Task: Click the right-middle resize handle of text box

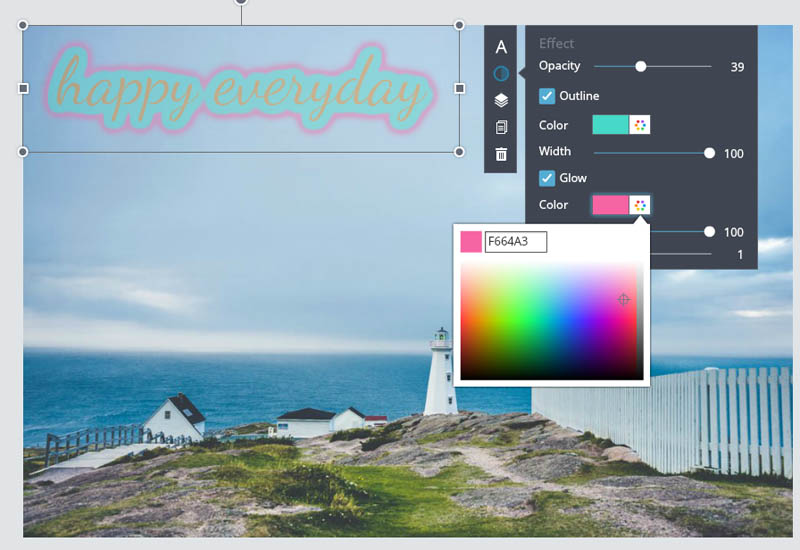Action: pos(460,89)
